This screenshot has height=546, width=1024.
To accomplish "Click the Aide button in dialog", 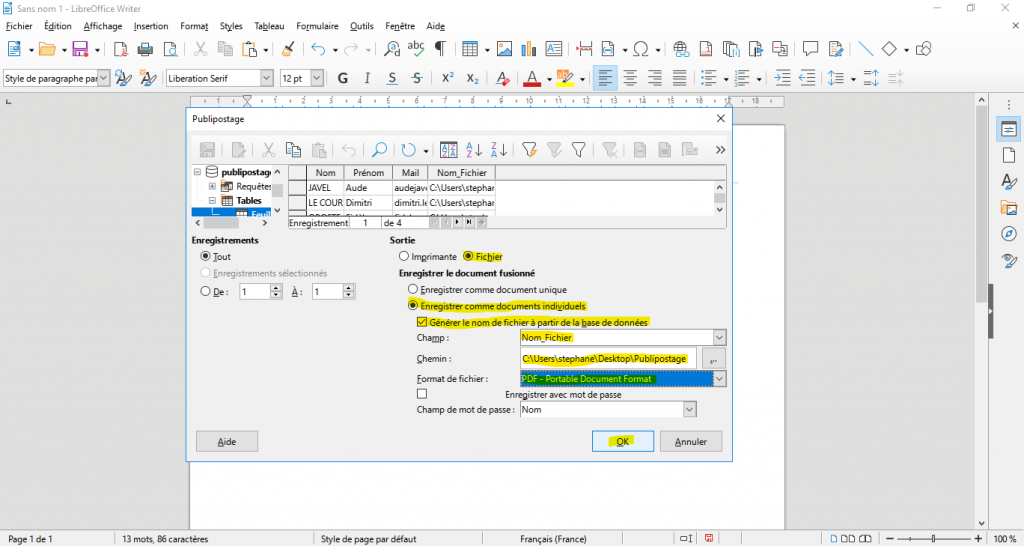I will pyautogui.click(x=227, y=442).
